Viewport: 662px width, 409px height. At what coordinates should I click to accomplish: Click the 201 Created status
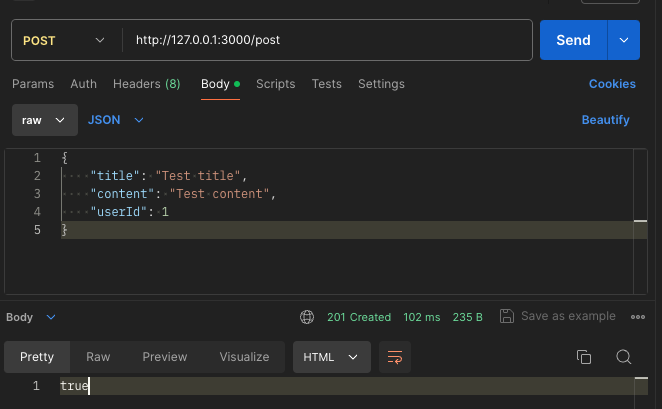(359, 317)
